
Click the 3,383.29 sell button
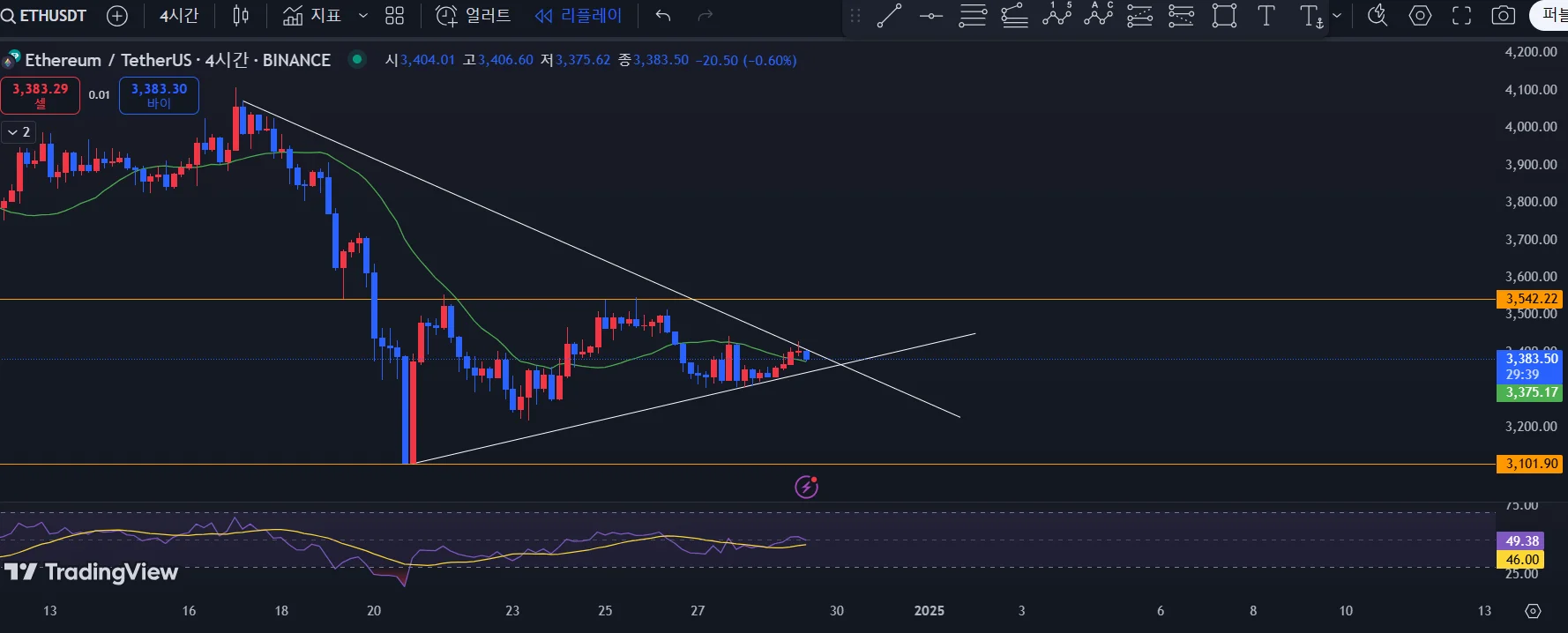click(40, 95)
